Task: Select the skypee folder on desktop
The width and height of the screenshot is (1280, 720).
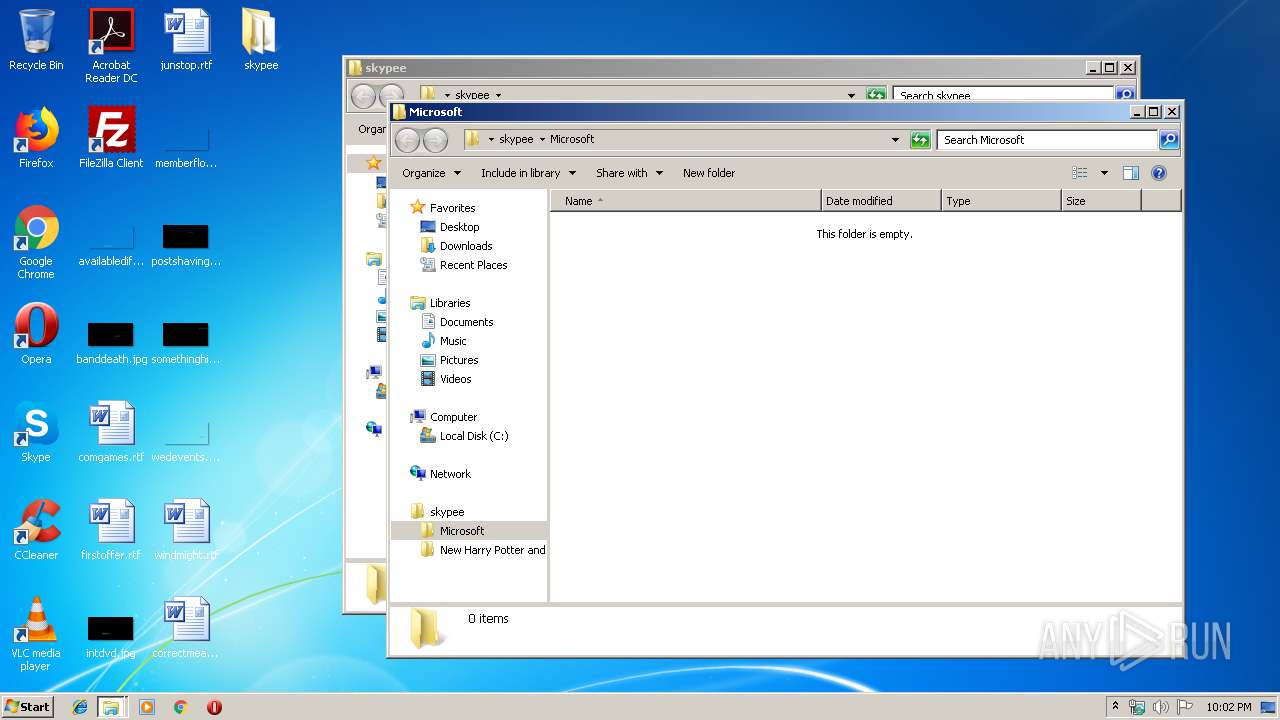Action: coord(261,40)
